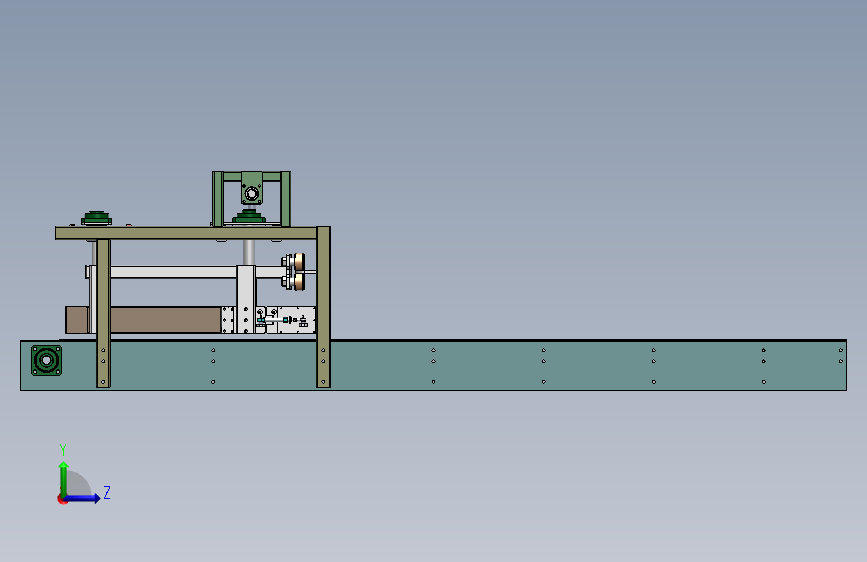Select the dark green round flange on top-left plate
The height and width of the screenshot is (562, 867).
click(x=97, y=218)
